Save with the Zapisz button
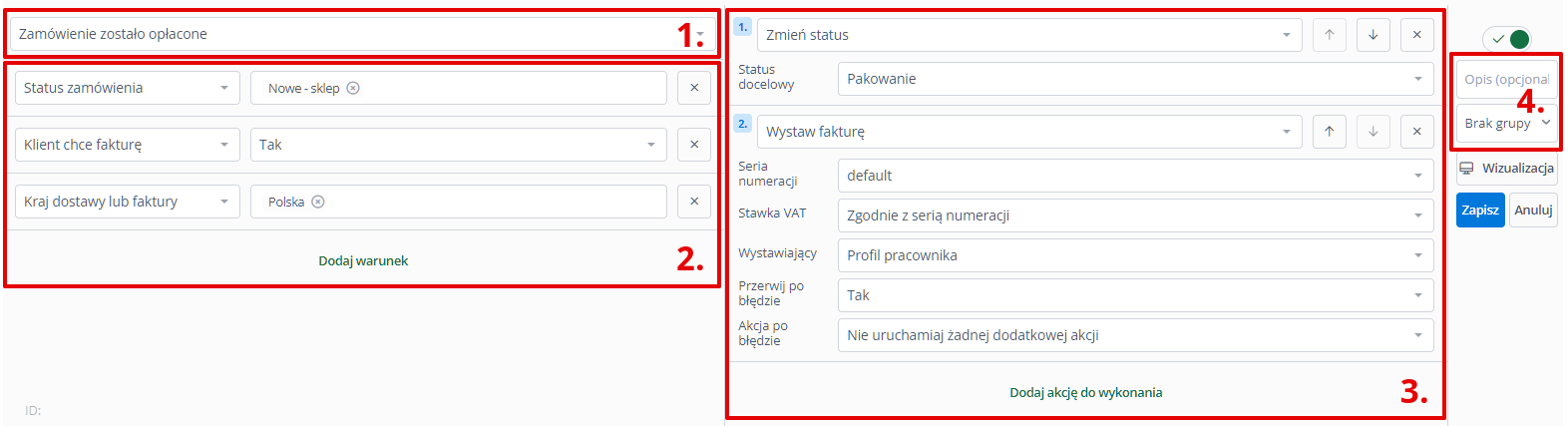This screenshot has width=1568, height=426. pyautogui.click(x=1480, y=211)
